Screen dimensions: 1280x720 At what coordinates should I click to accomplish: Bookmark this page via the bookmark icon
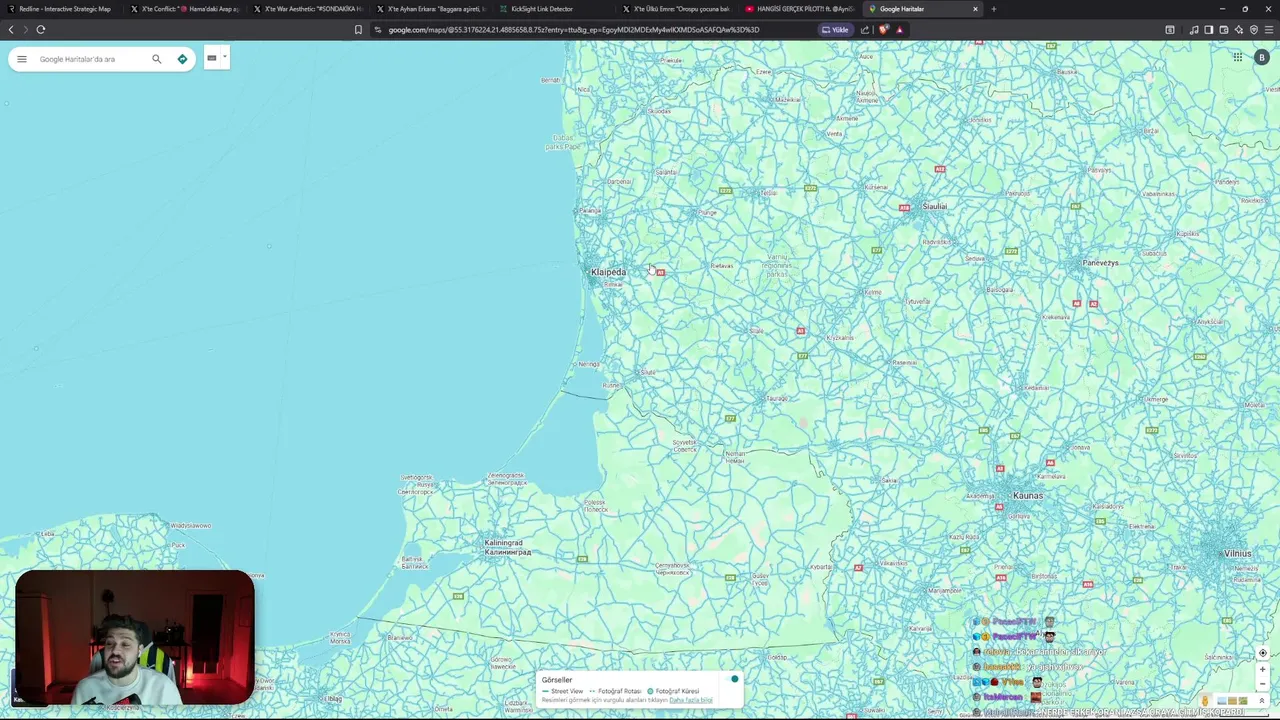(358, 29)
